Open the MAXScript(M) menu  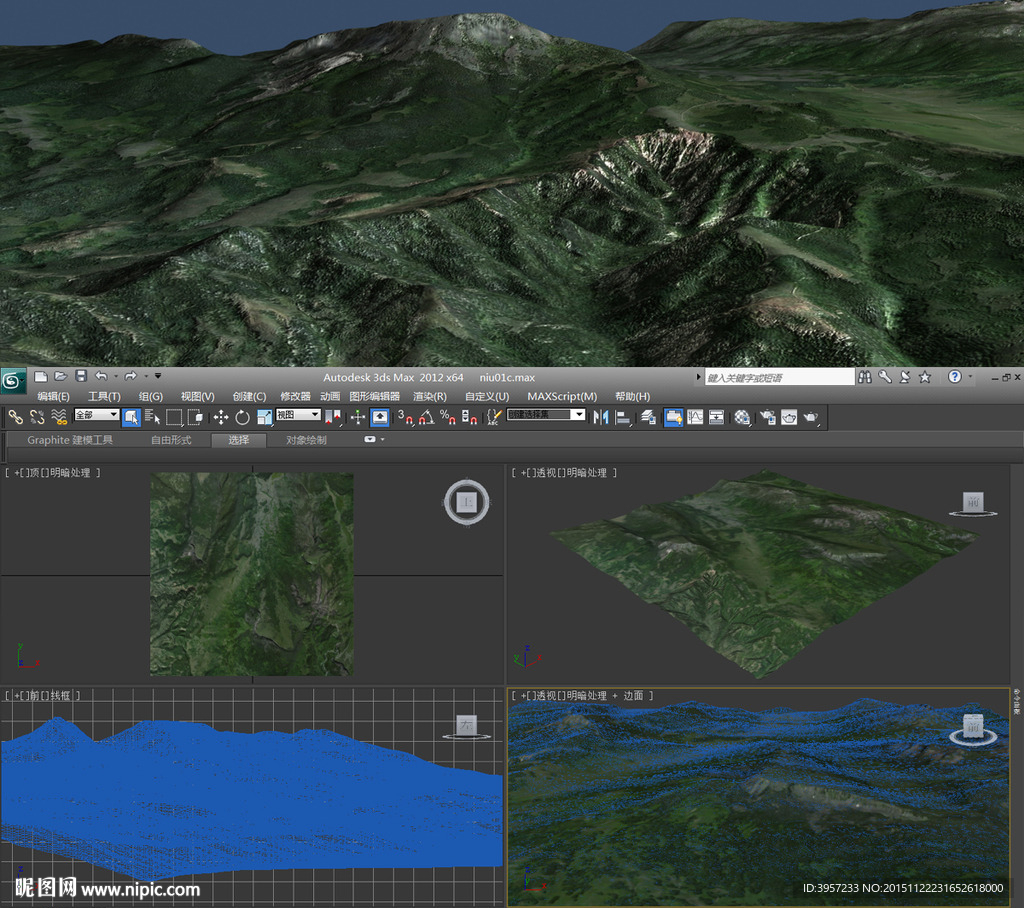click(562, 397)
